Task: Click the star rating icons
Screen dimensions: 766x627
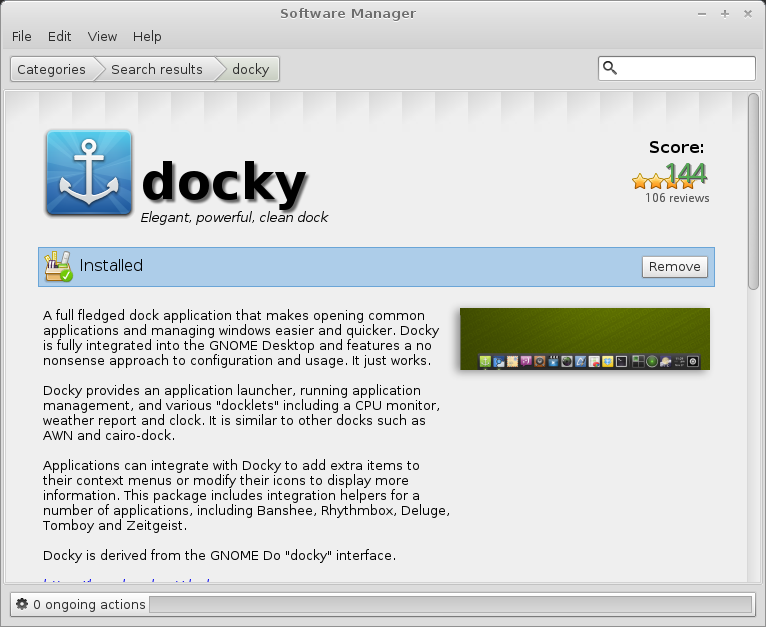Action: 663,181
